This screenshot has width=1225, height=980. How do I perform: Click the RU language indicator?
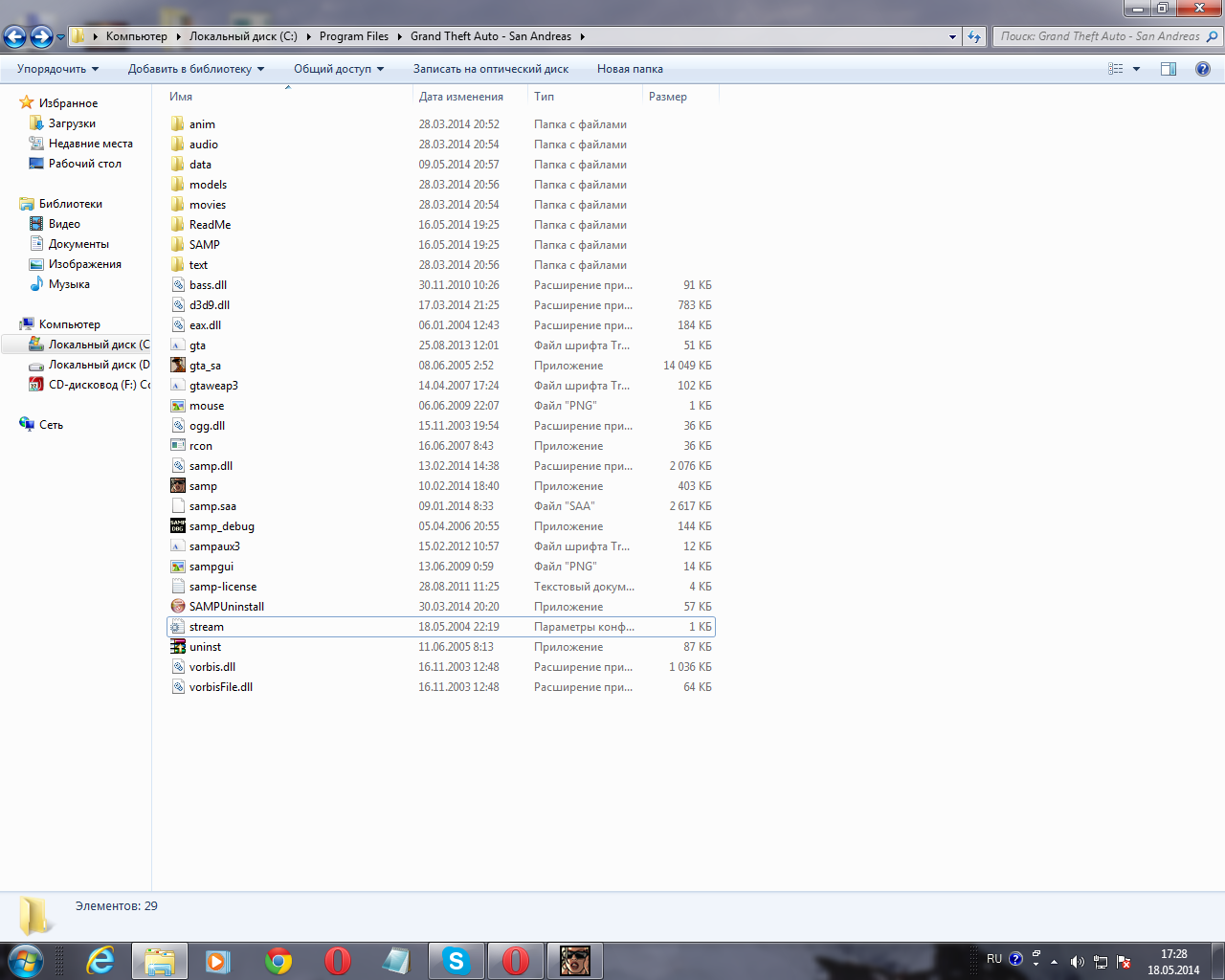pos(994,959)
